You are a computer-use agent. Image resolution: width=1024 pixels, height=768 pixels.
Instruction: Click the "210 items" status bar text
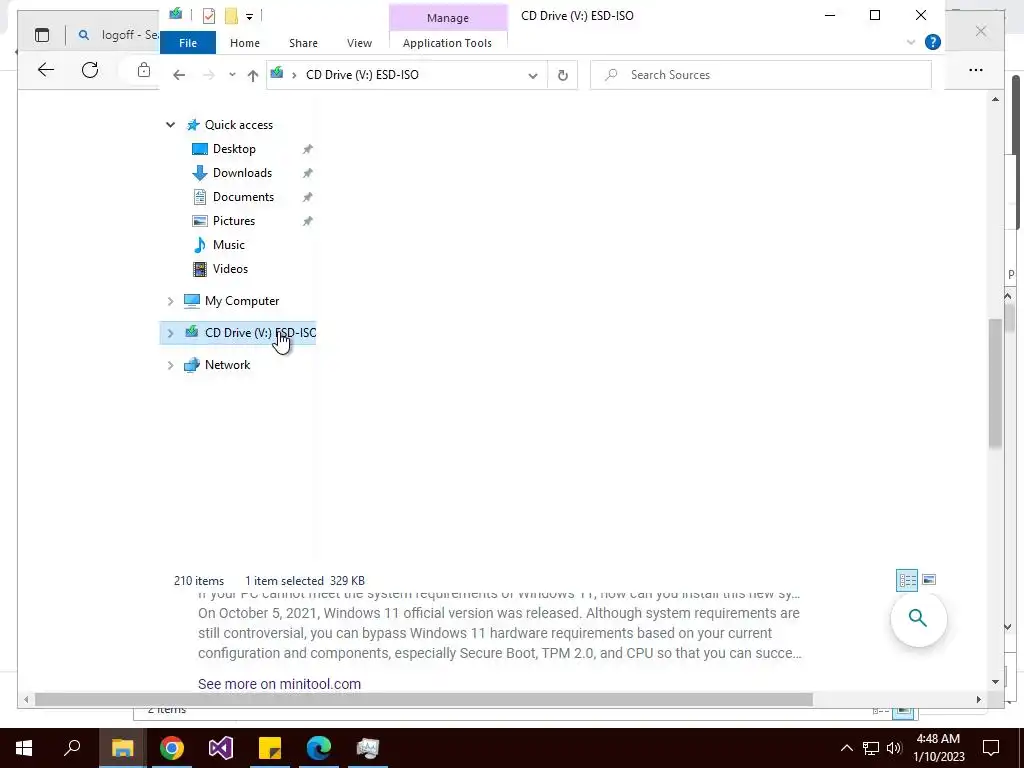point(199,581)
